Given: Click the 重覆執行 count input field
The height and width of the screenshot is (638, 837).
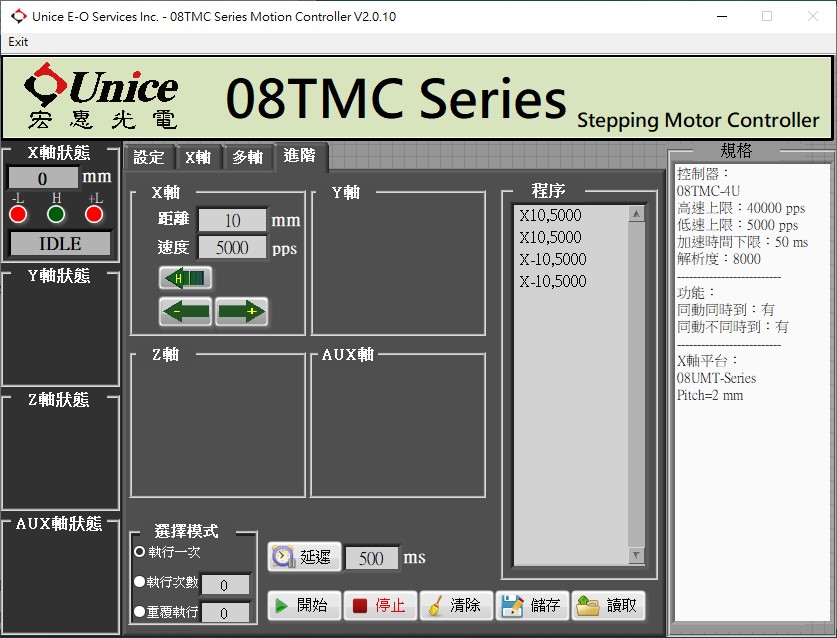Looking at the screenshot, I should click(x=225, y=612).
